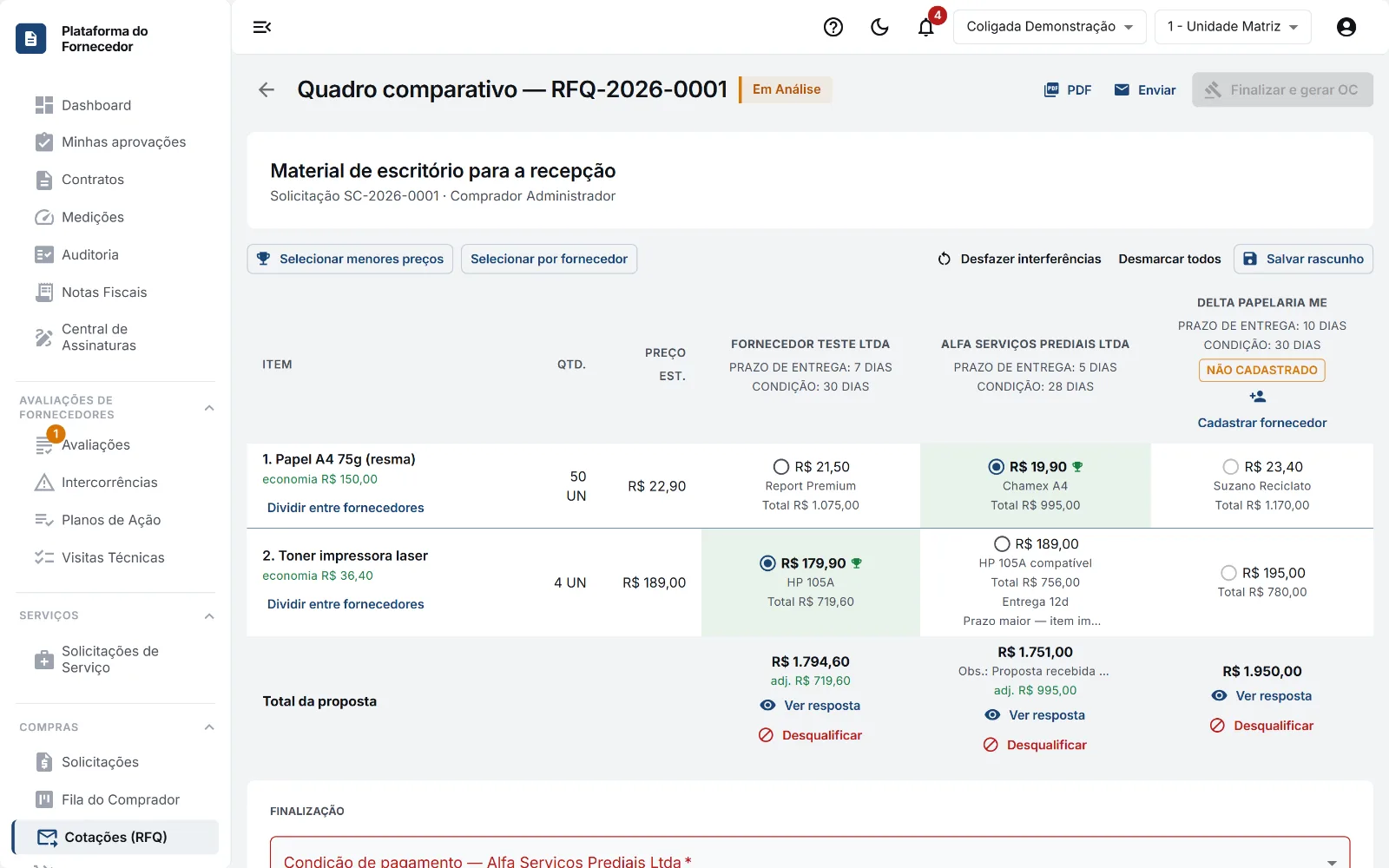Viewport: 1389px width, 868px height.
Task: Open Cotações (RFQ) menu item
Action: coord(115,838)
